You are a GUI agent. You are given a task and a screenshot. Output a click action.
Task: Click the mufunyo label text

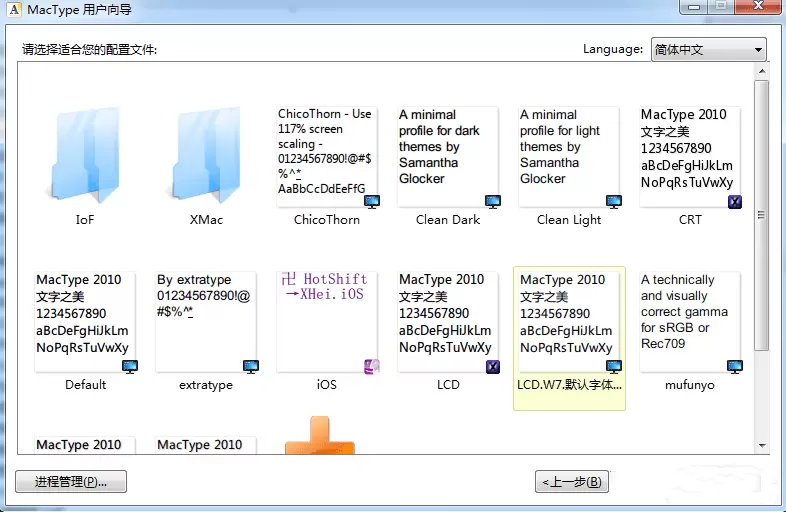690,385
